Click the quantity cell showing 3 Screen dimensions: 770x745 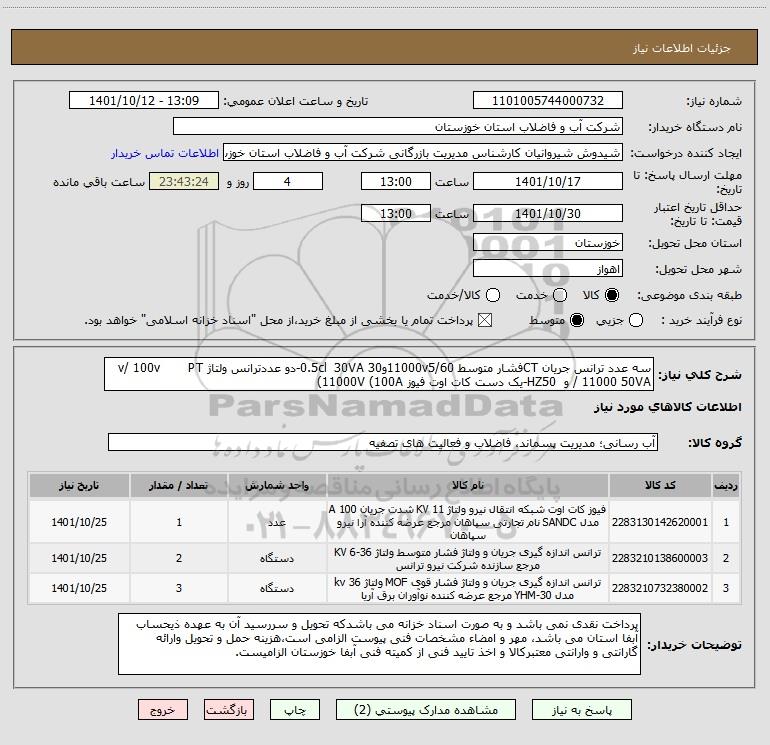[179, 588]
